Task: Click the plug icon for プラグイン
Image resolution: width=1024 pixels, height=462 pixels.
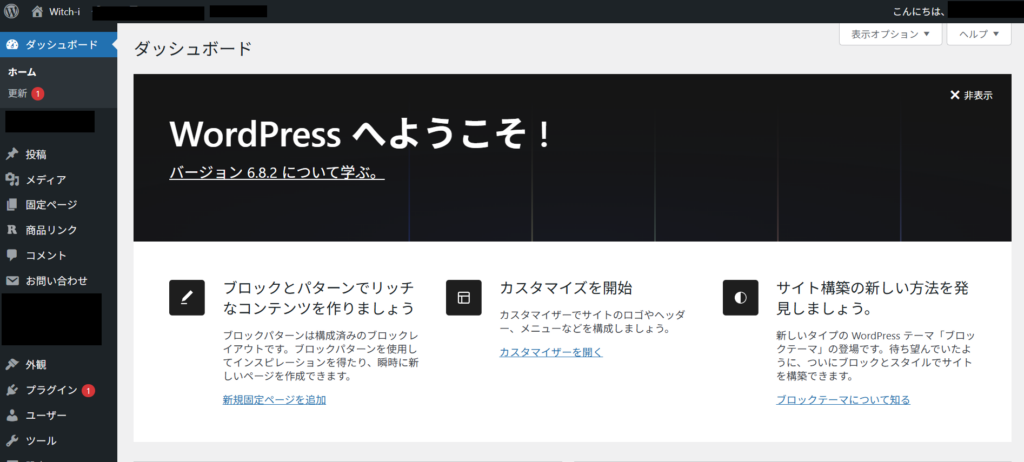Action: tap(12, 390)
